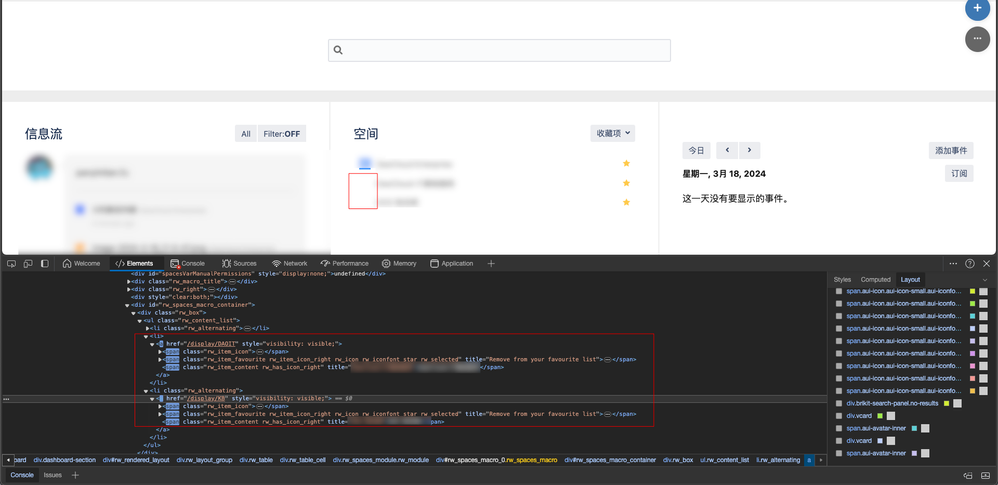Go to previous day in calendar
This screenshot has width=998, height=485.
tap(727, 150)
